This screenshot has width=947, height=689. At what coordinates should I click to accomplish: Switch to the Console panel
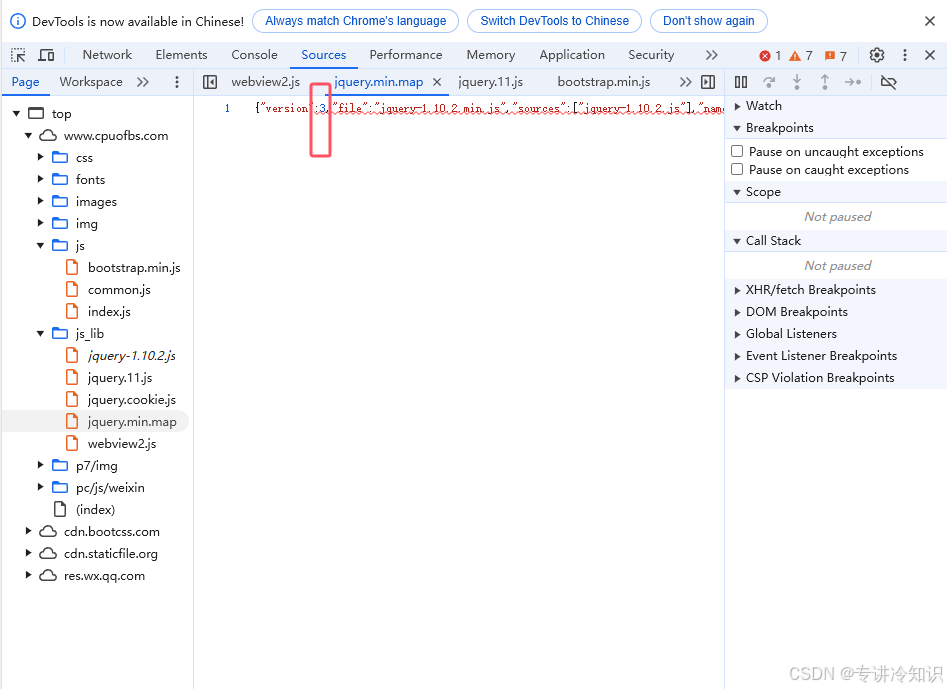[x=254, y=54]
